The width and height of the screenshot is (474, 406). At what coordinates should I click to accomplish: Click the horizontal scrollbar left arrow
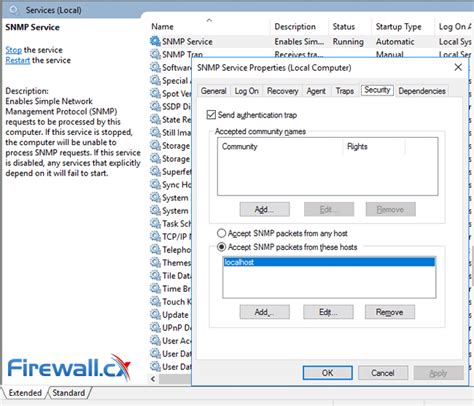pyautogui.click(x=153, y=379)
